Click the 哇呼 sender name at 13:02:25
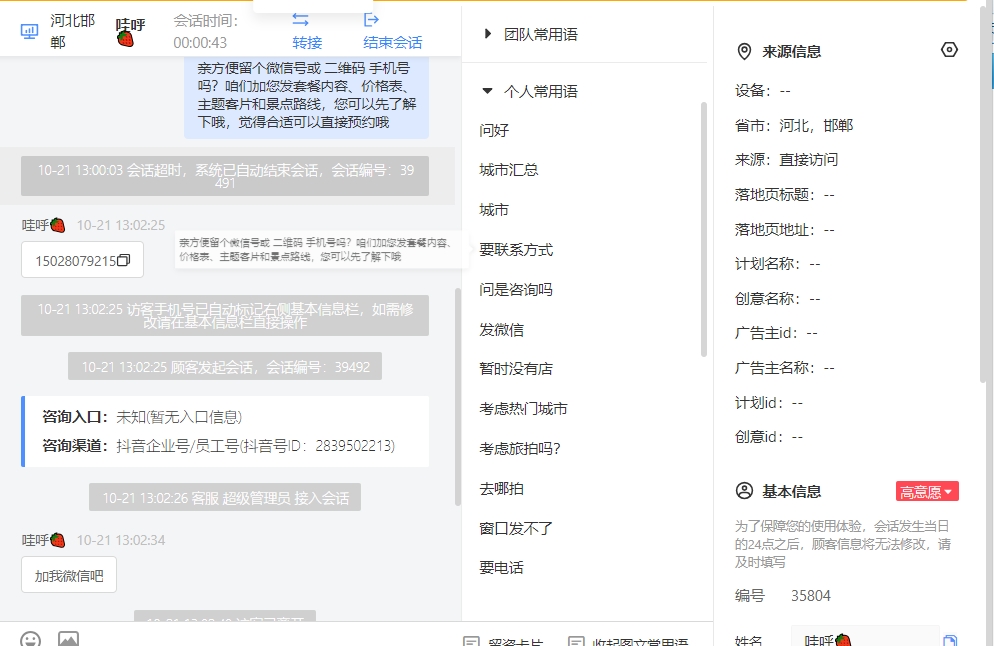 pyautogui.click(x=43, y=225)
